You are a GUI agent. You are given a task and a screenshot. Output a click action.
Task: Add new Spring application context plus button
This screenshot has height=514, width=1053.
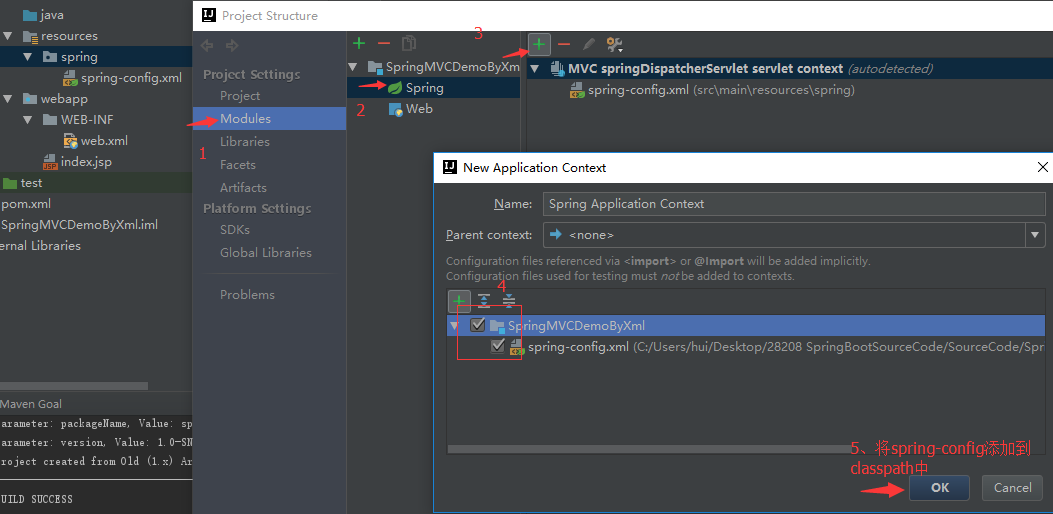[x=539, y=44]
